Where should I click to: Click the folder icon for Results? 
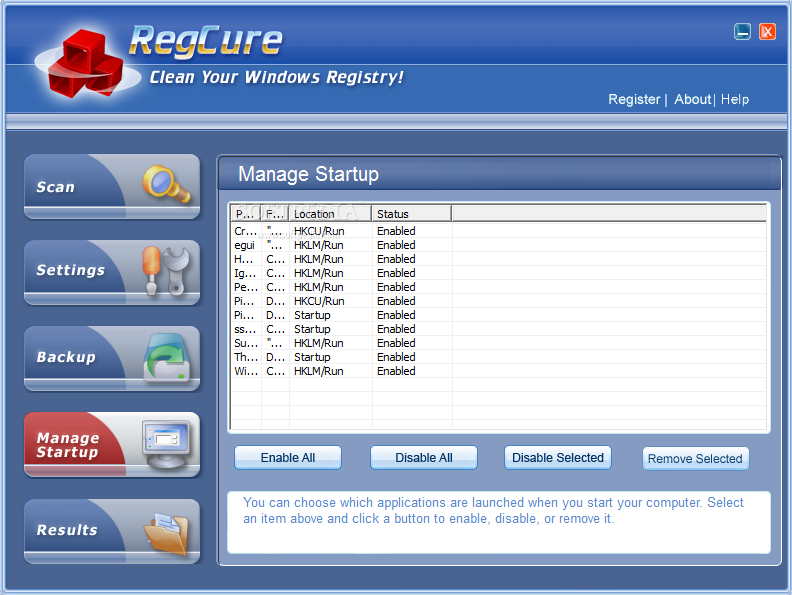(166, 532)
